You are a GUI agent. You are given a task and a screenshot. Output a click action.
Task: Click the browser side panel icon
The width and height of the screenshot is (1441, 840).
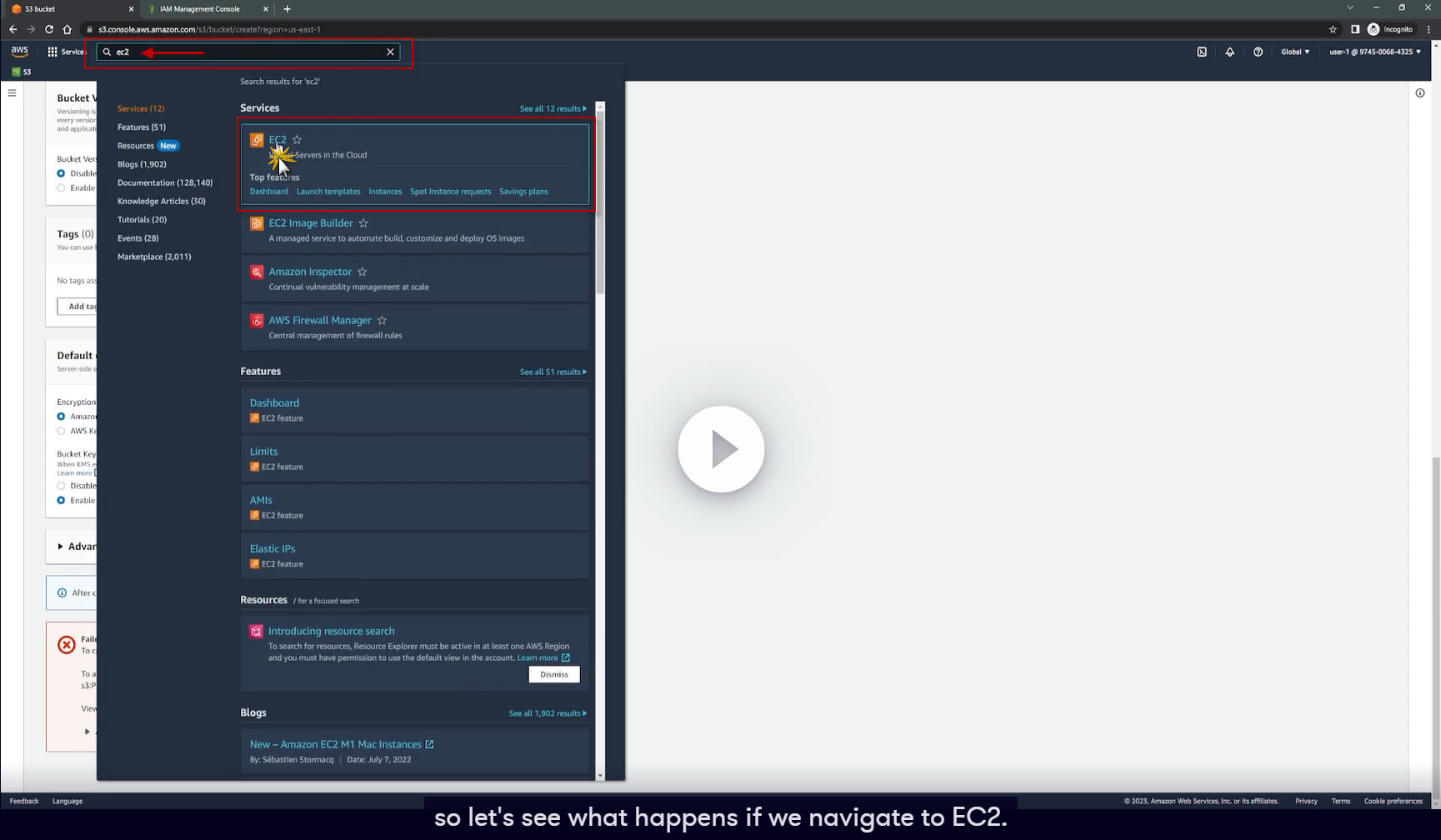1355,29
